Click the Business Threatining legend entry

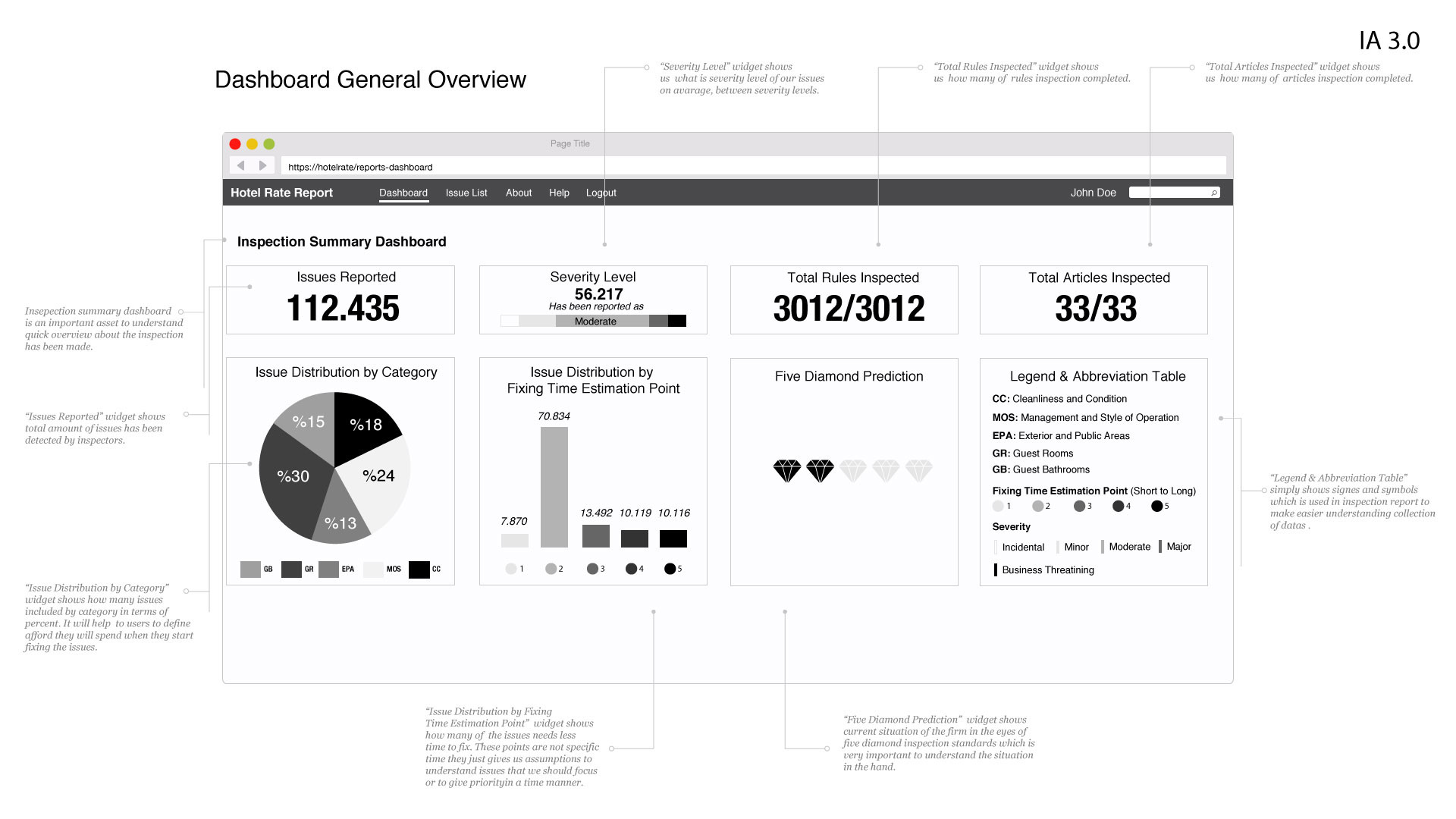[x=1044, y=570]
